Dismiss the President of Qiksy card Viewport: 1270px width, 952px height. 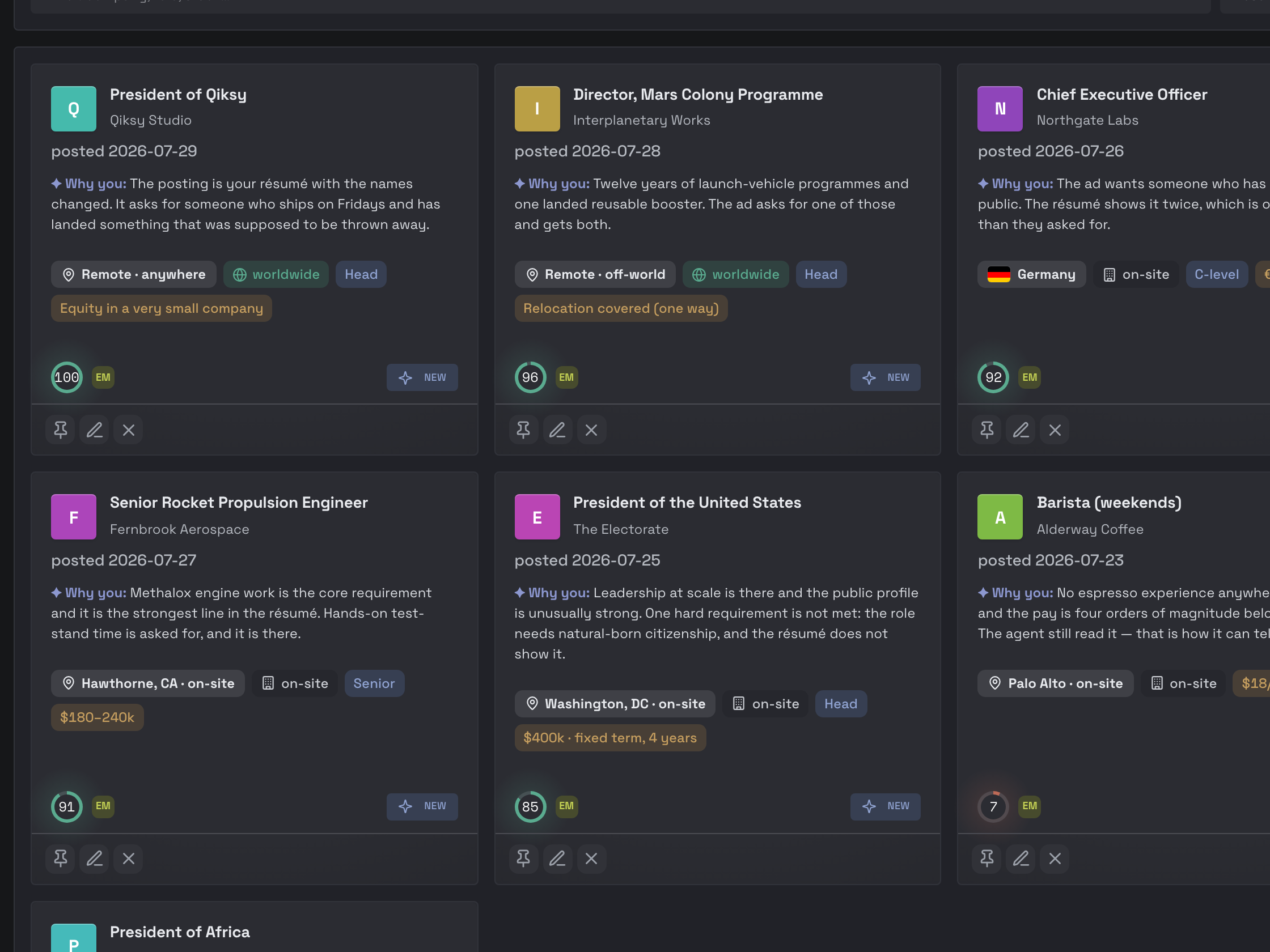tap(128, 430)
